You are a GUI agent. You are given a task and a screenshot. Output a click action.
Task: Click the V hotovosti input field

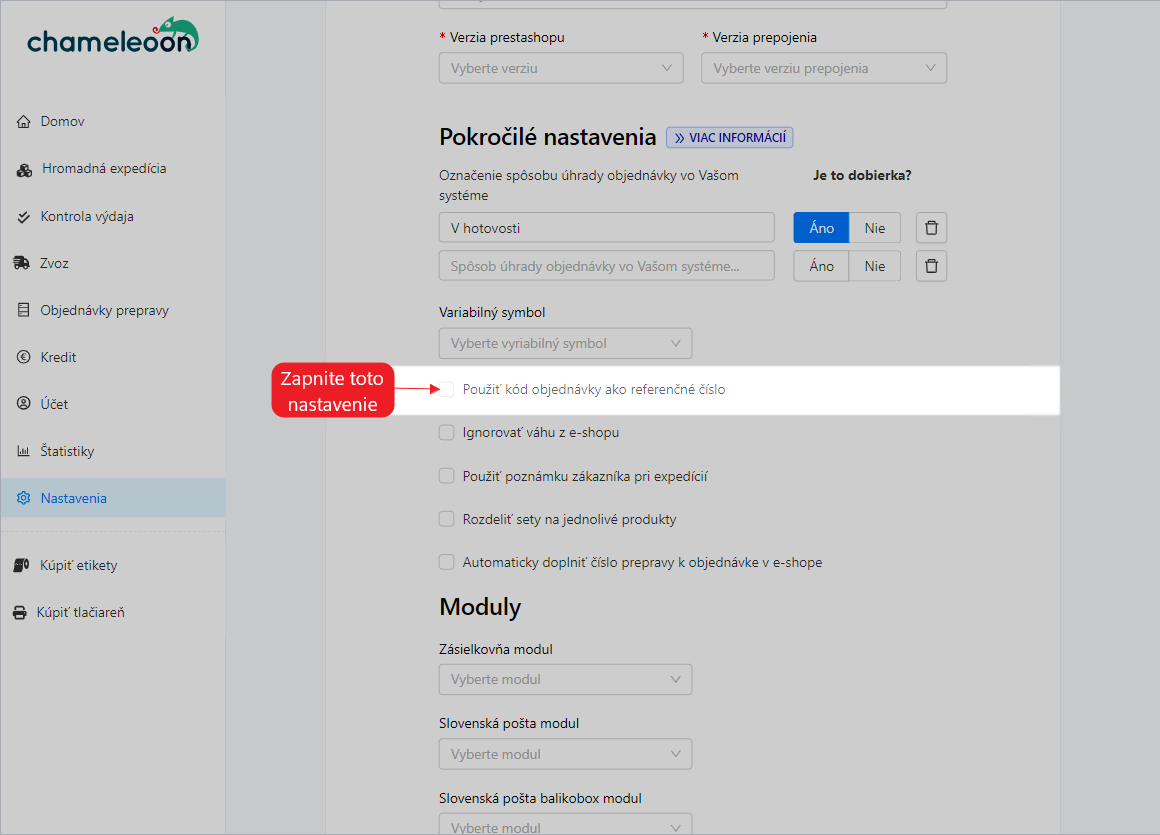(x=606, y=227)
